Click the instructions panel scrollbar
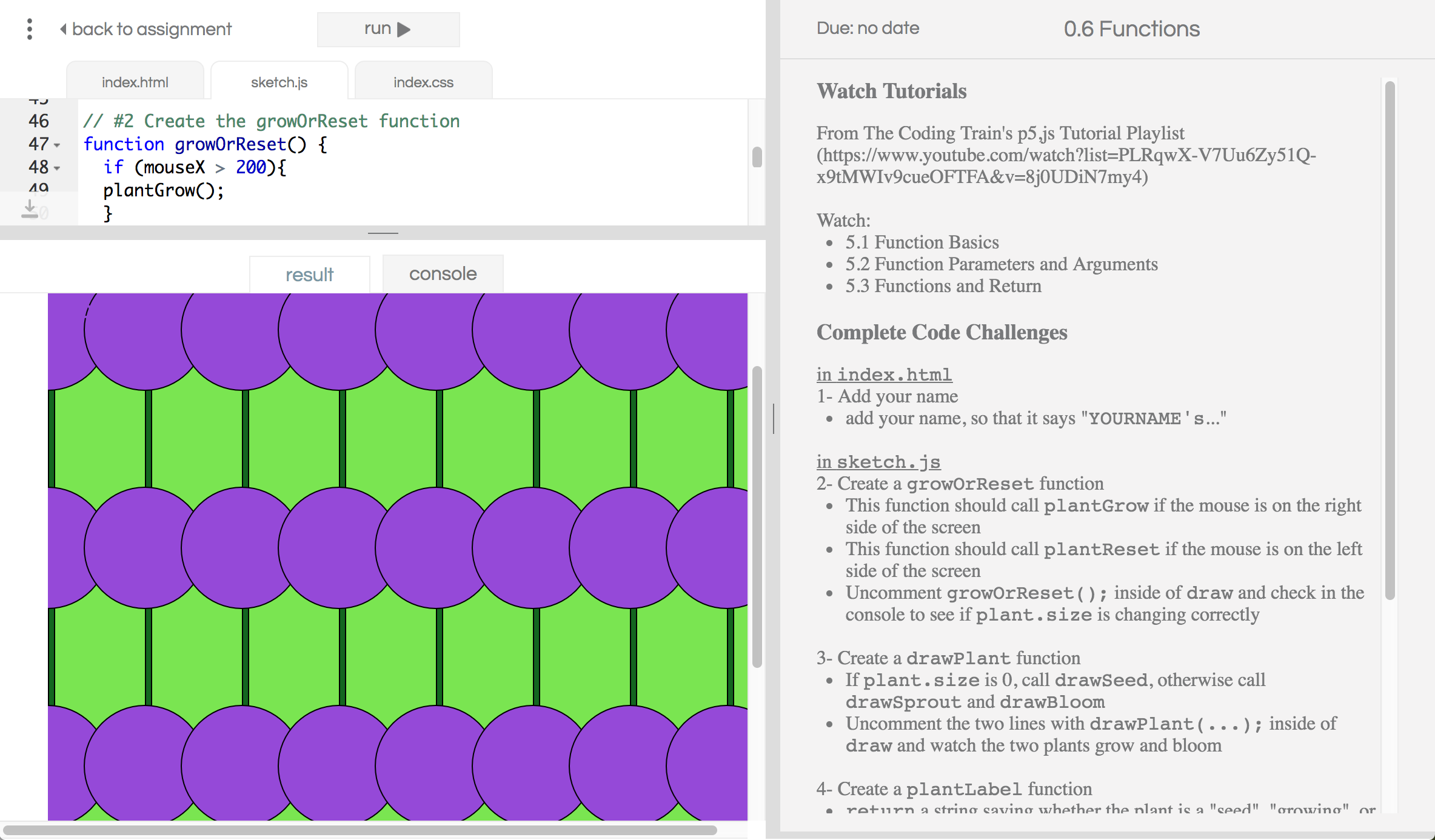1435x840 pixels. pyautogui.click(x=1390, y=339)
